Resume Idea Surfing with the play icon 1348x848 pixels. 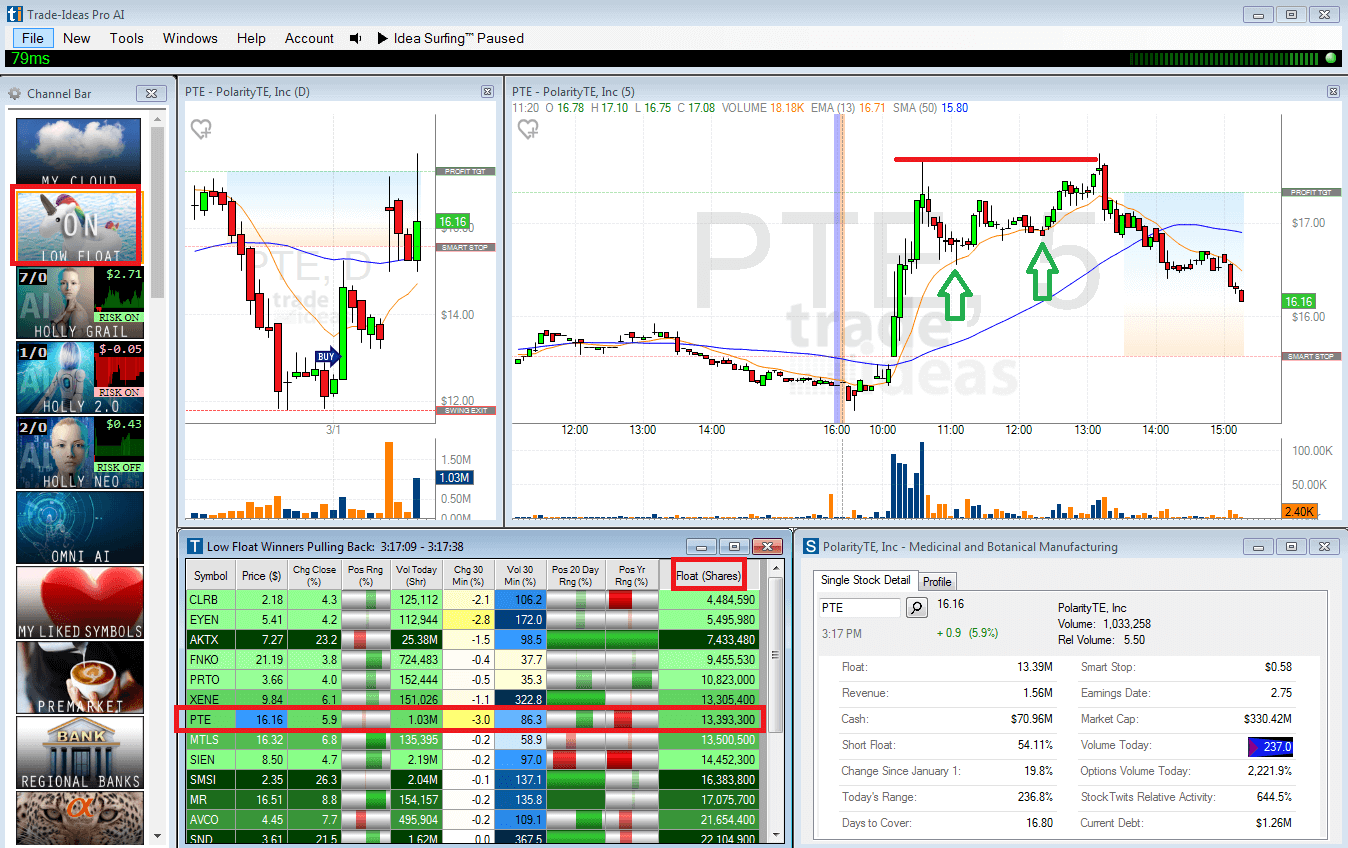pos(383,38)
